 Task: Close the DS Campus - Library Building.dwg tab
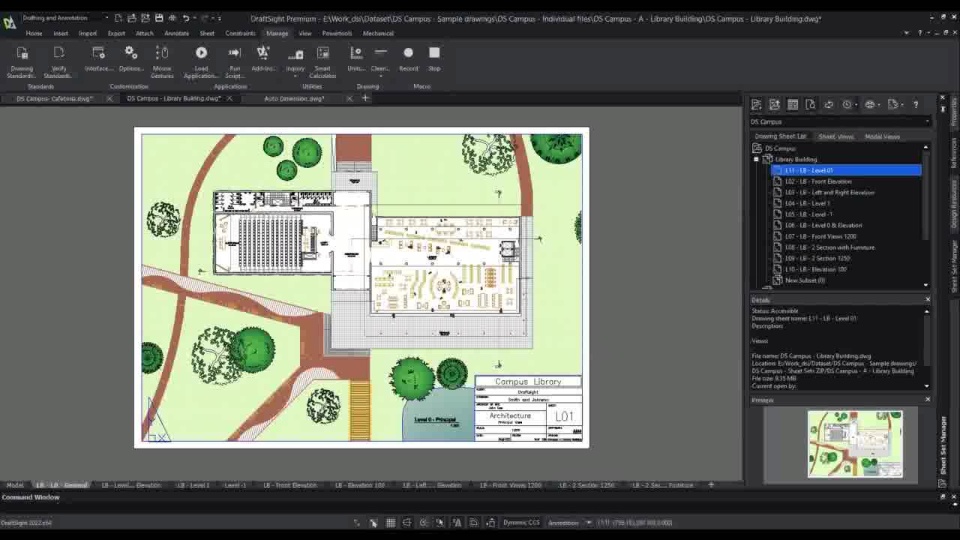coord(230,99)
